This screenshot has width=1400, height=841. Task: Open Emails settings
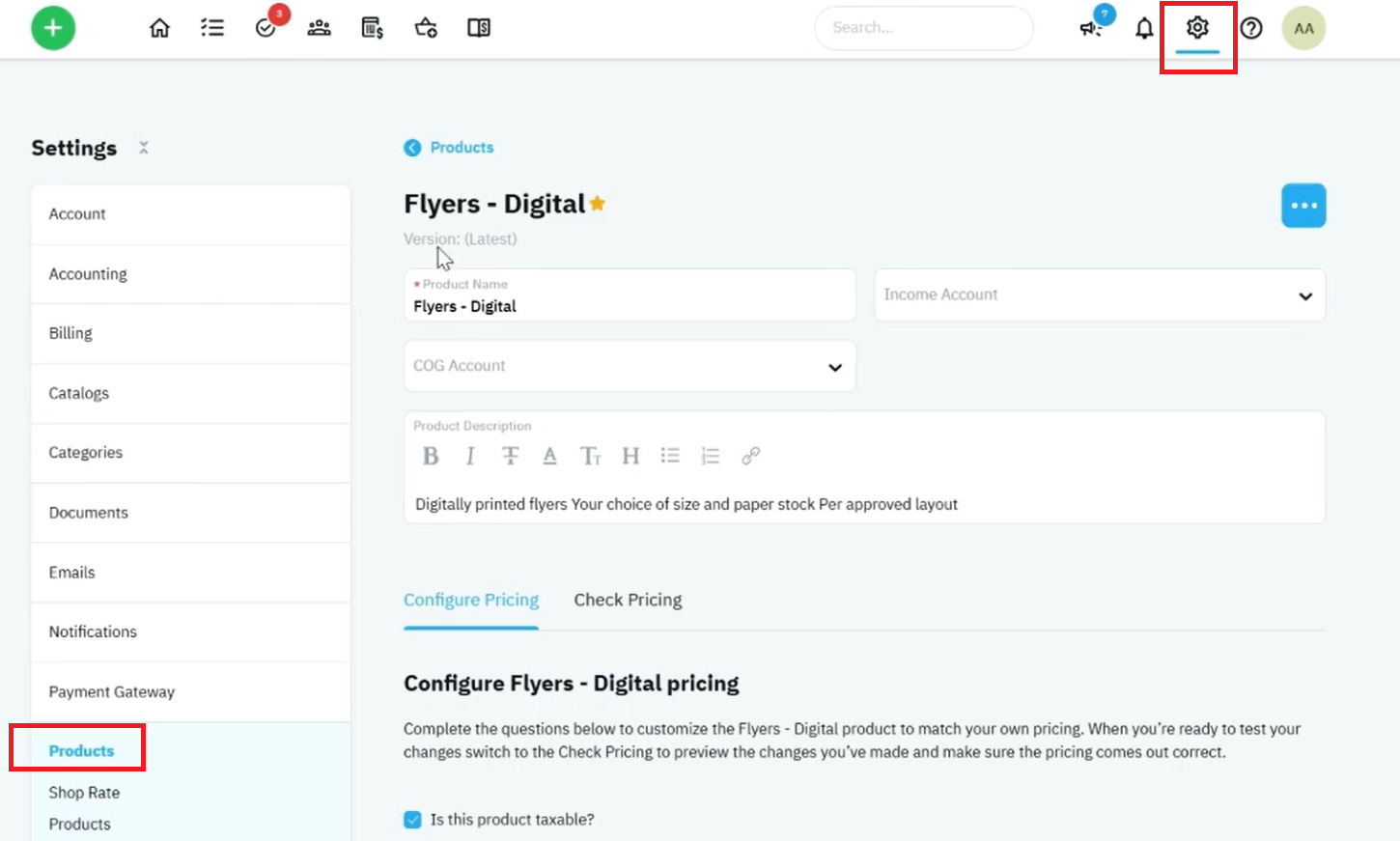click(x=190, y=573)
